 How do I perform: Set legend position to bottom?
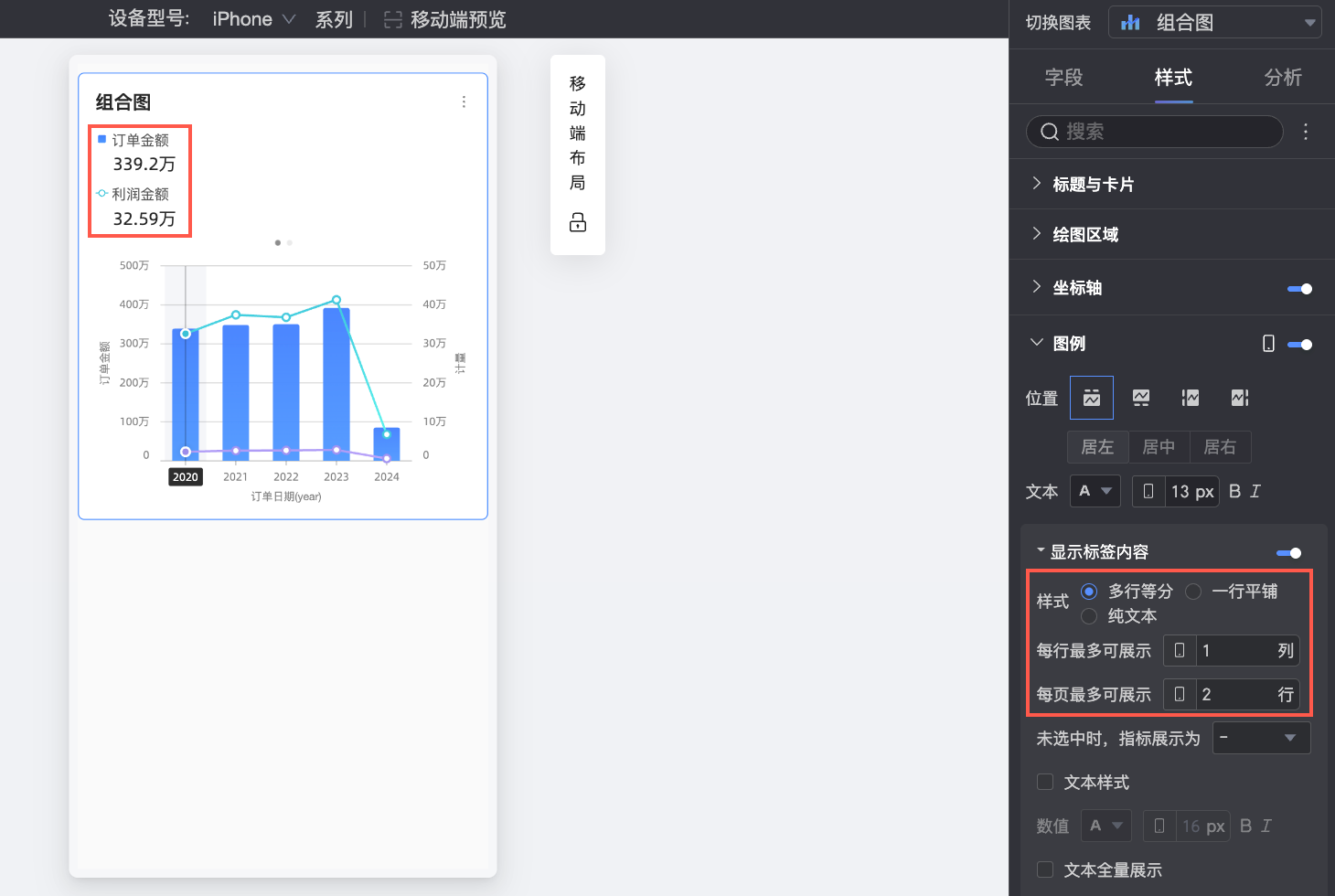coord(1141,398)
